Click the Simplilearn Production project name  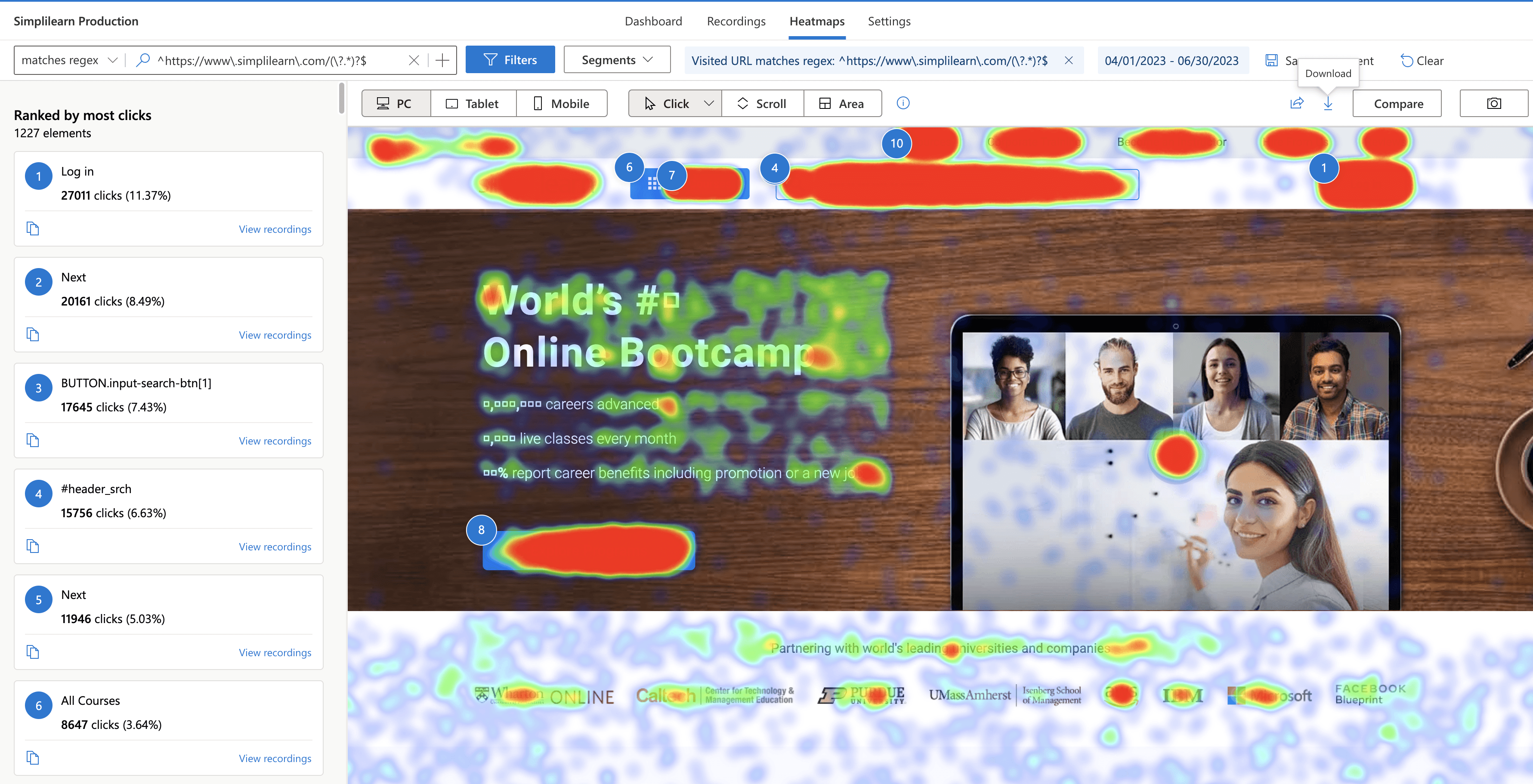pyautogui.click(x=76, y=22)
